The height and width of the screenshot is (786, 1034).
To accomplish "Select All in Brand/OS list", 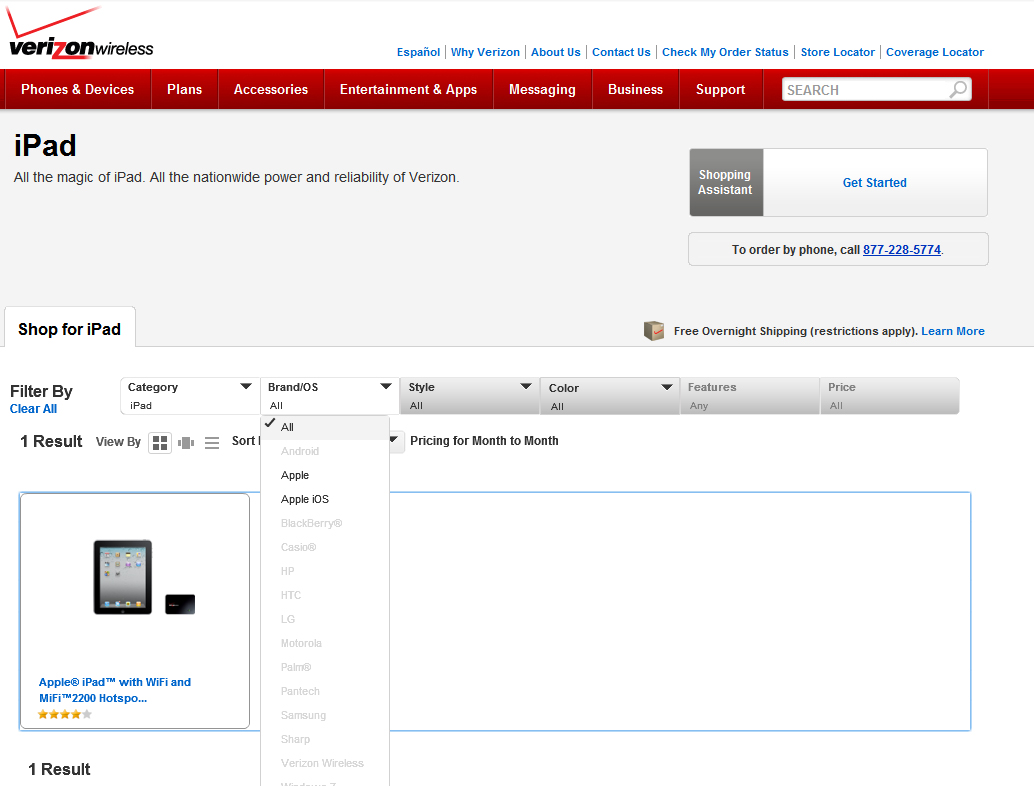I will coord(325,427).
